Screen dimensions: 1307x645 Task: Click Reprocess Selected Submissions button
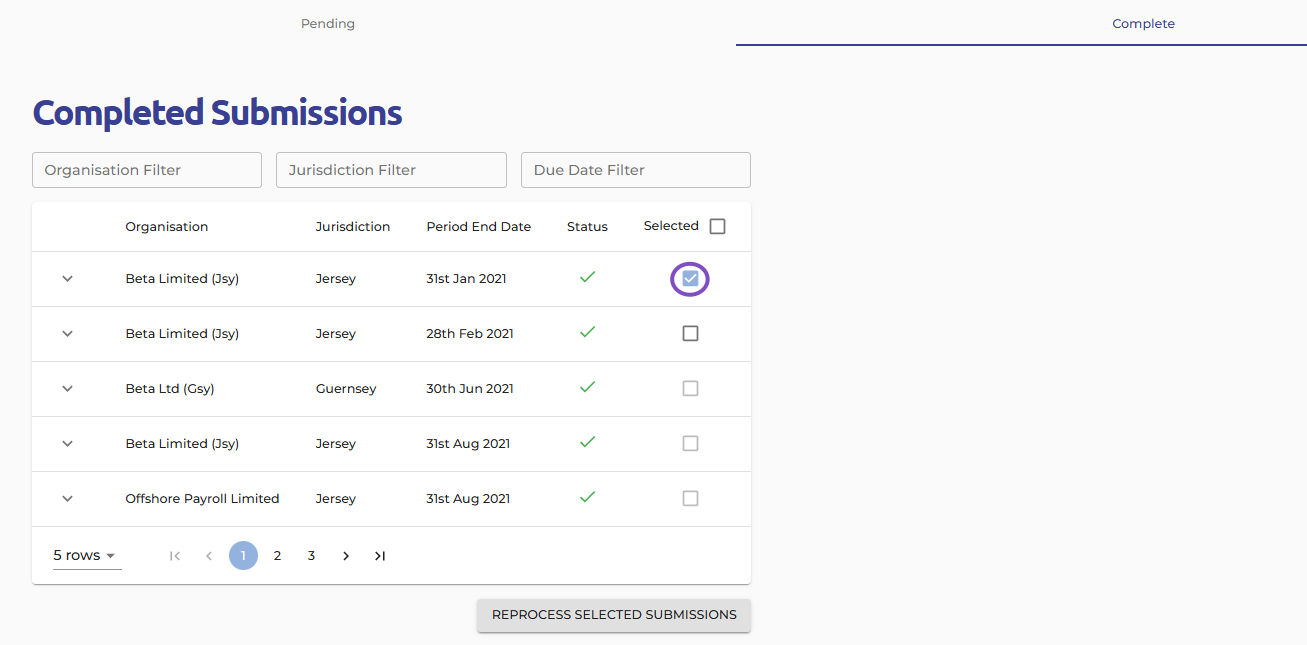[x=614, y=615]
